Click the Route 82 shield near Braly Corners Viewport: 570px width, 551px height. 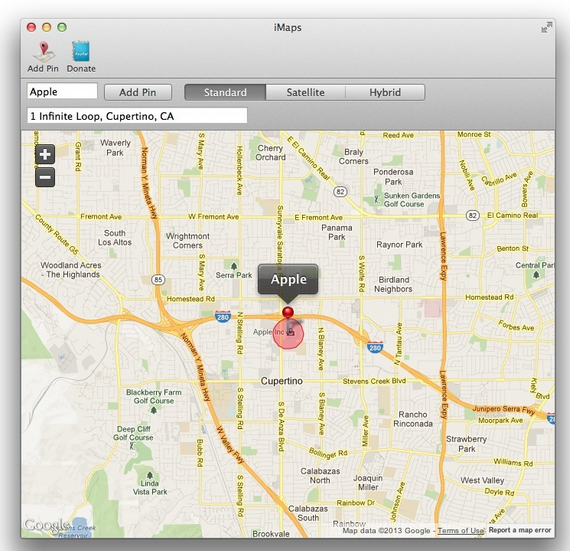coord(340,192)
